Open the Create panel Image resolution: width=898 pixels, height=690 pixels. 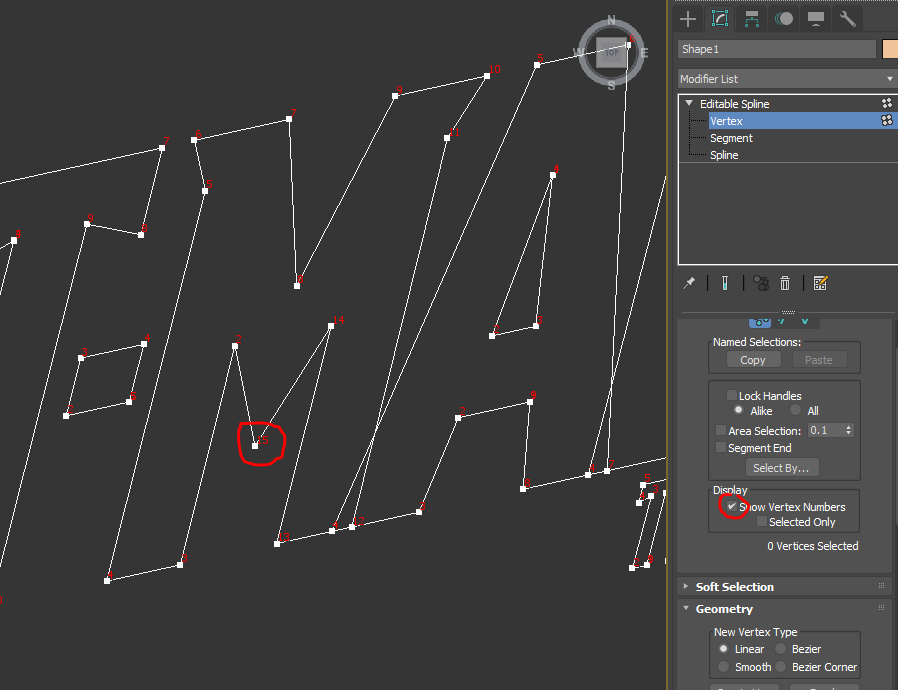pos(687,18)
